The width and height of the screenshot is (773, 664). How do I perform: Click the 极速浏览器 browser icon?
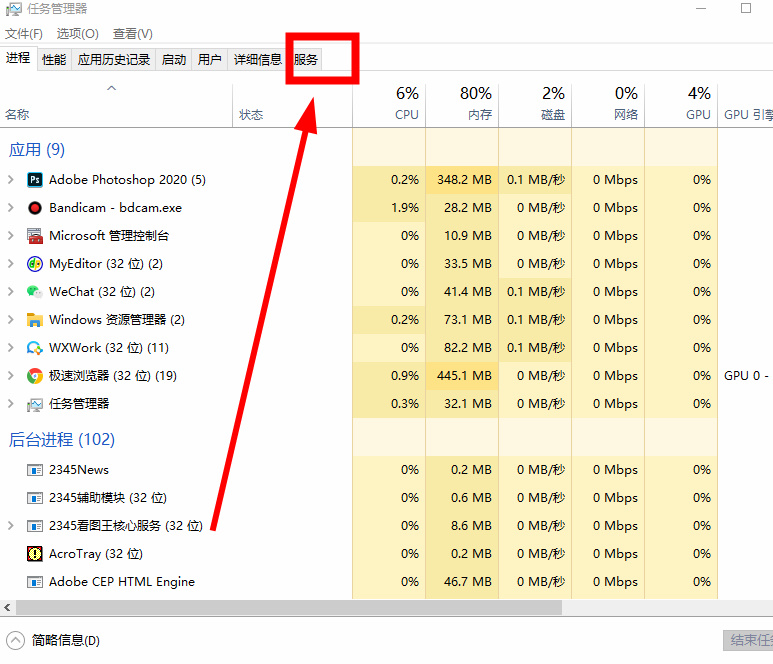(34, 376)
